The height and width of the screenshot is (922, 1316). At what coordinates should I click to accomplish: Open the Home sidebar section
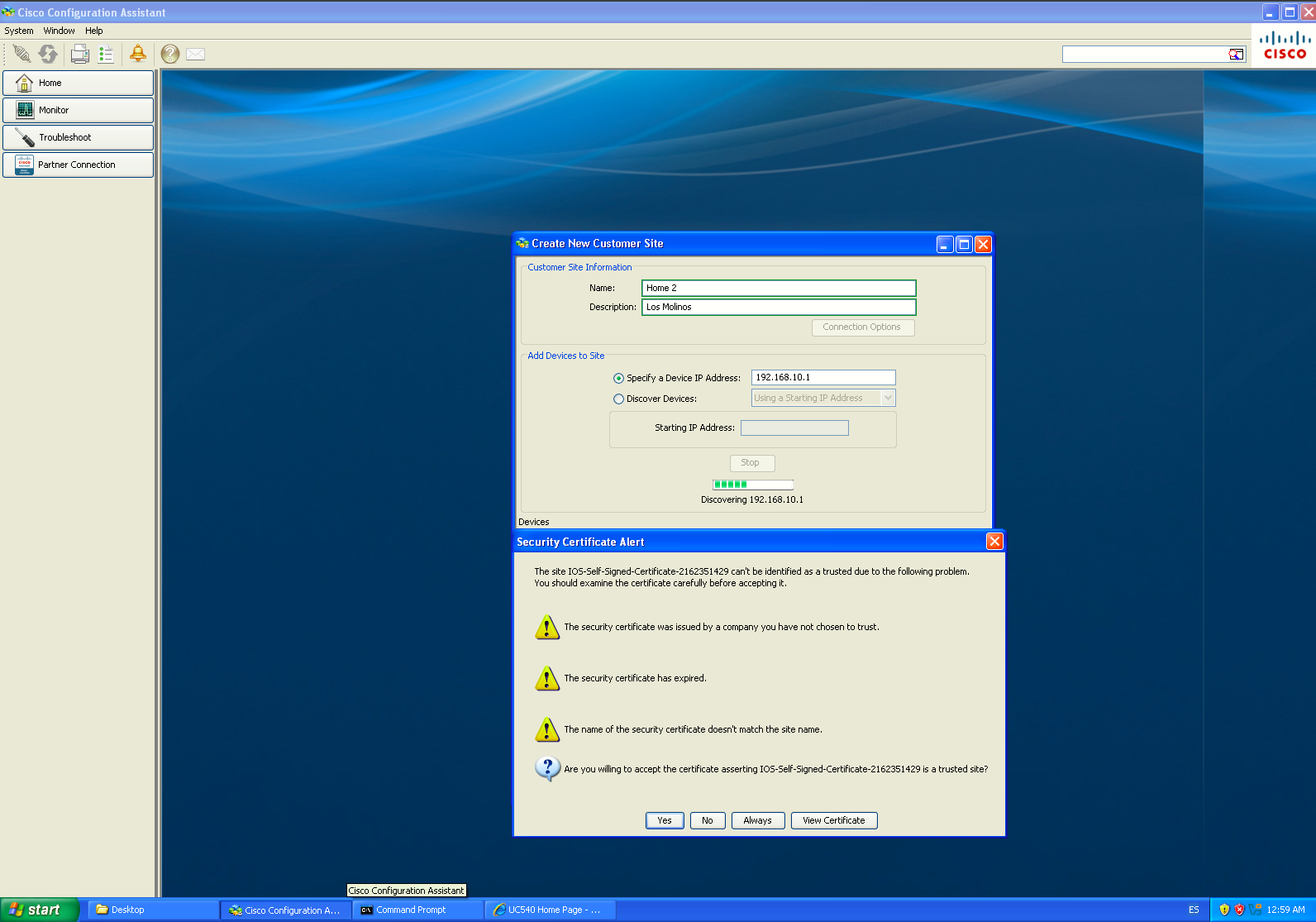79,83
